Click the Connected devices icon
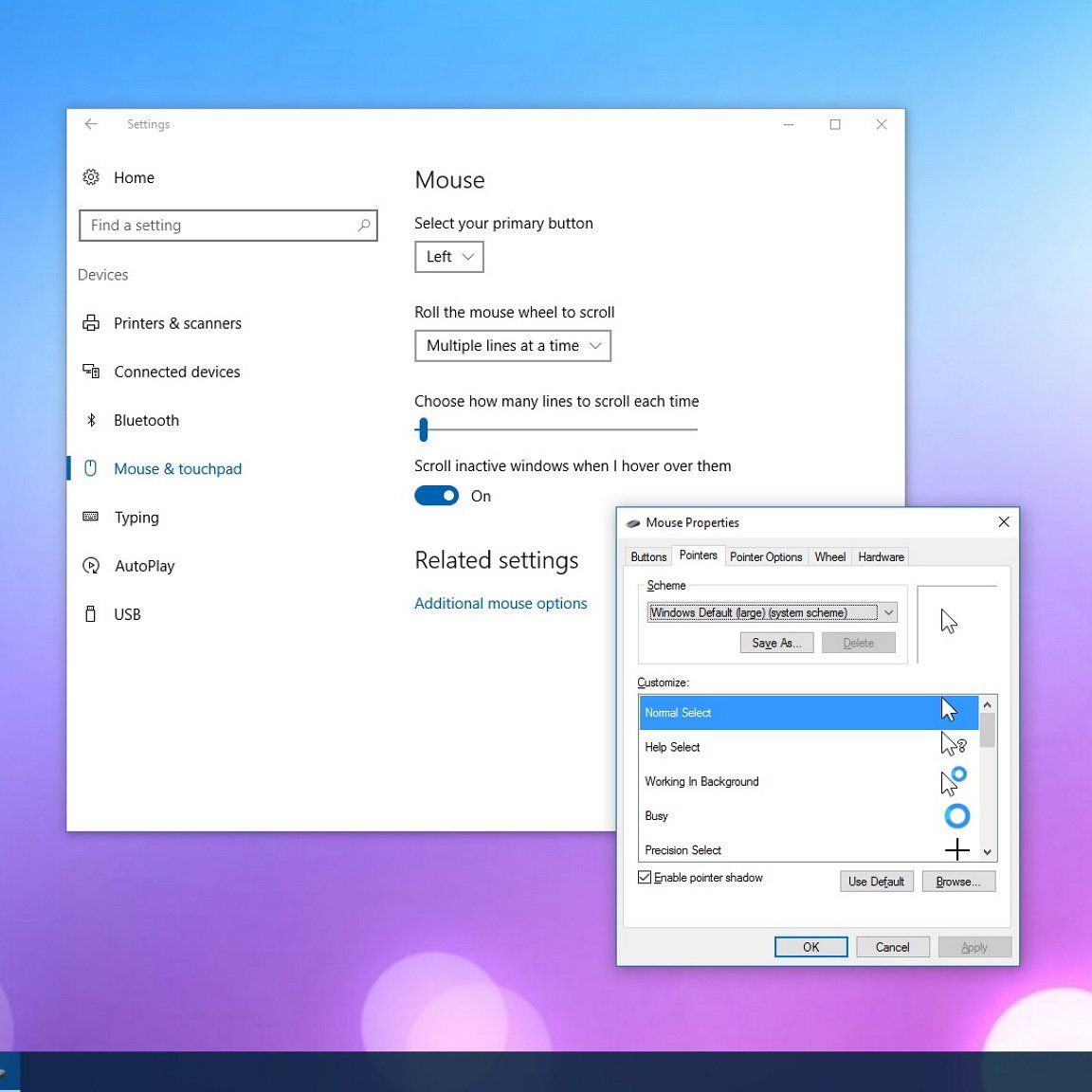The height and width of the screenshot is (1092, 1092). (91, 372)
